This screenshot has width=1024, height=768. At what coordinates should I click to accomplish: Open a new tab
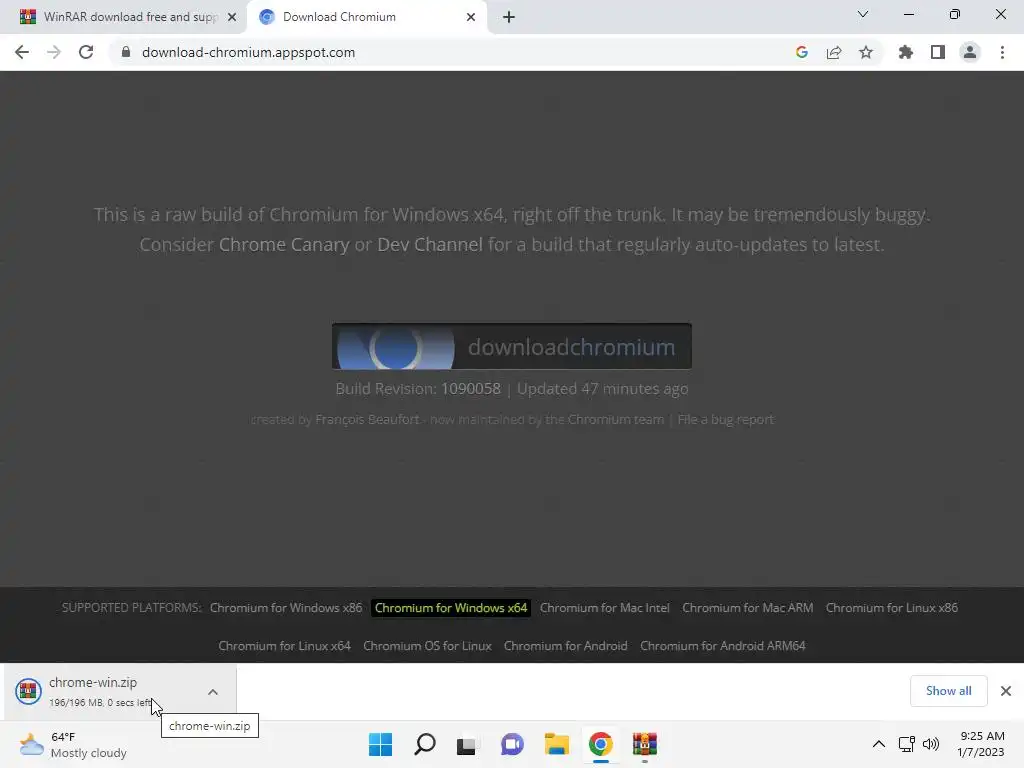tap(509, 17)
